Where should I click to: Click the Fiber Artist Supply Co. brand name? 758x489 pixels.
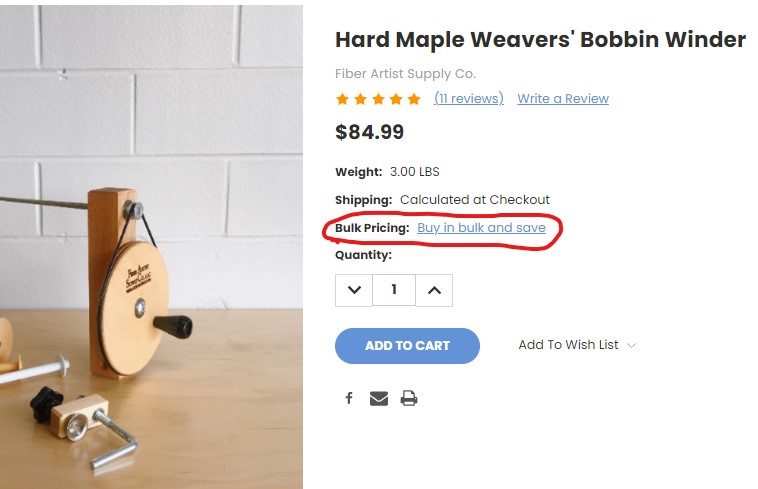coord(405,74)
